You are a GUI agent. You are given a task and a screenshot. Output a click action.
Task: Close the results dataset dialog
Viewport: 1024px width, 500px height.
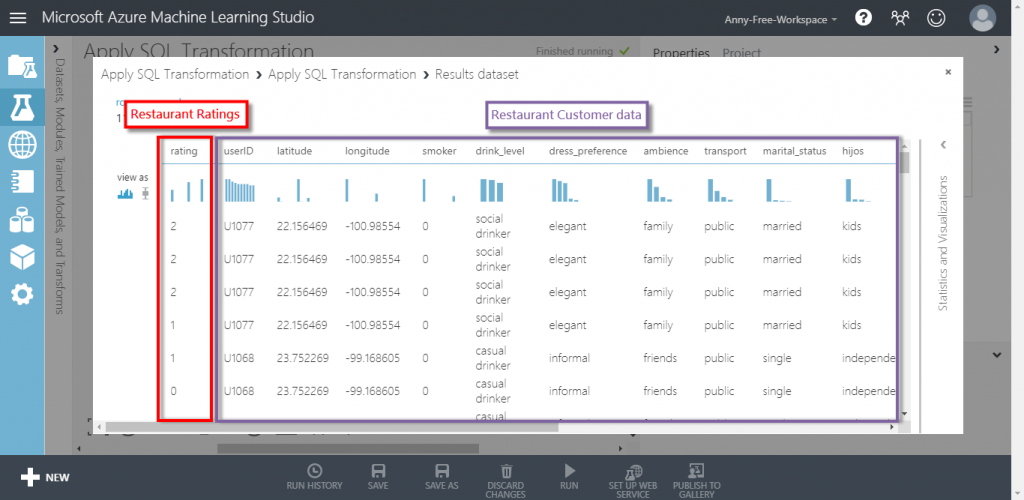[948, 72]
